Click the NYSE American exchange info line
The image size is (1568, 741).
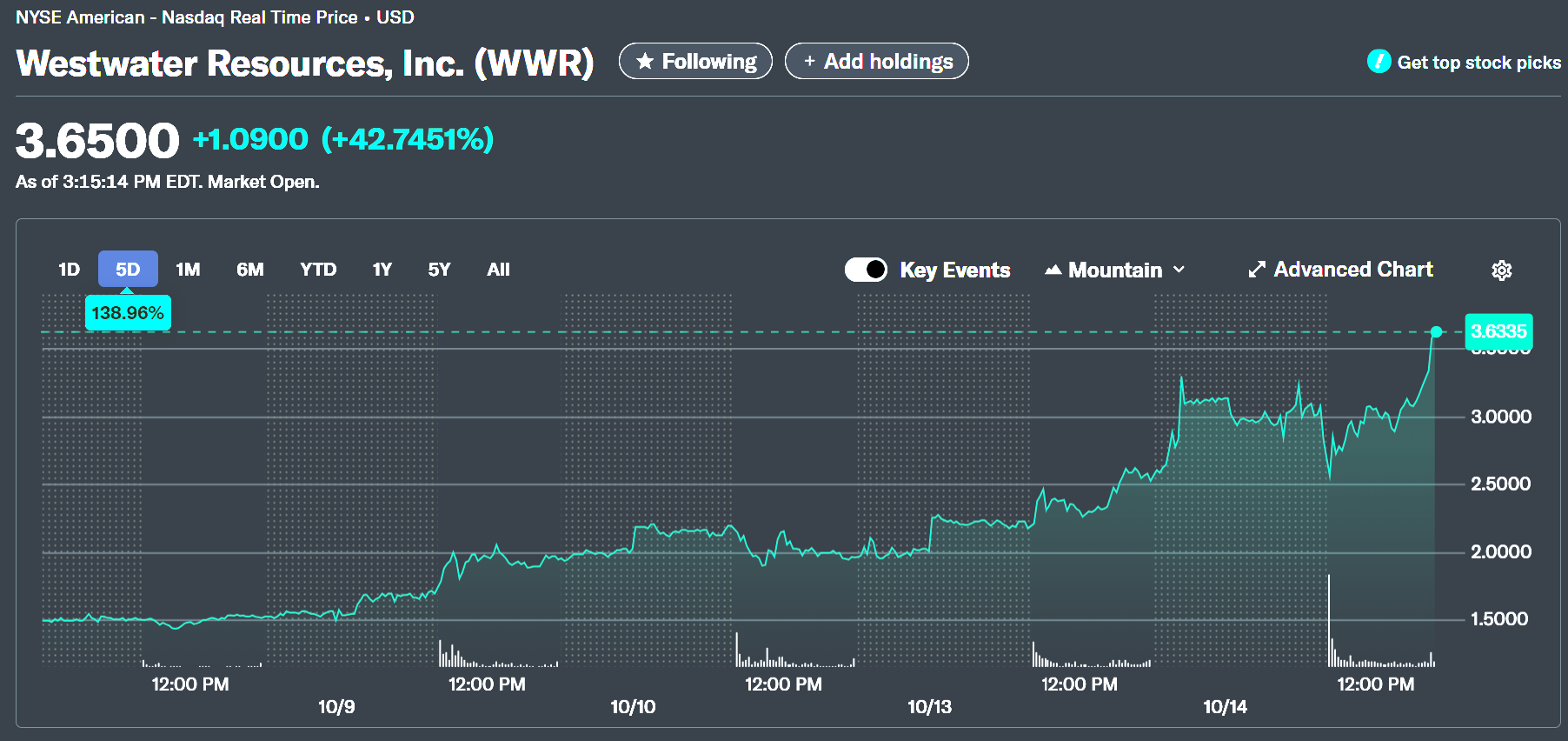click(215, 17)
